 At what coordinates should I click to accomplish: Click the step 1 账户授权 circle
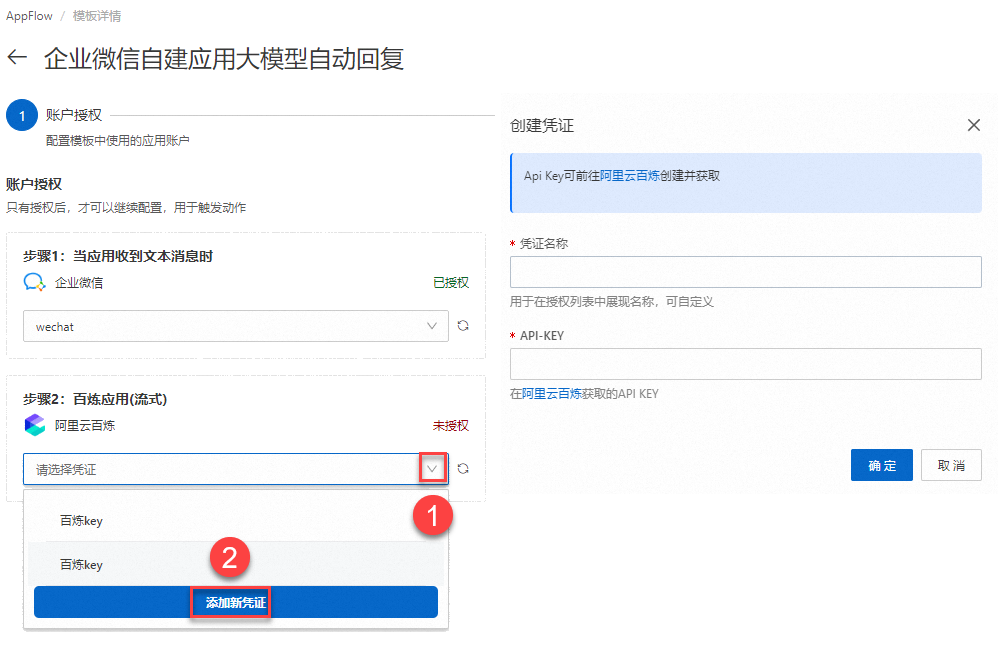[x=22, y=115]
